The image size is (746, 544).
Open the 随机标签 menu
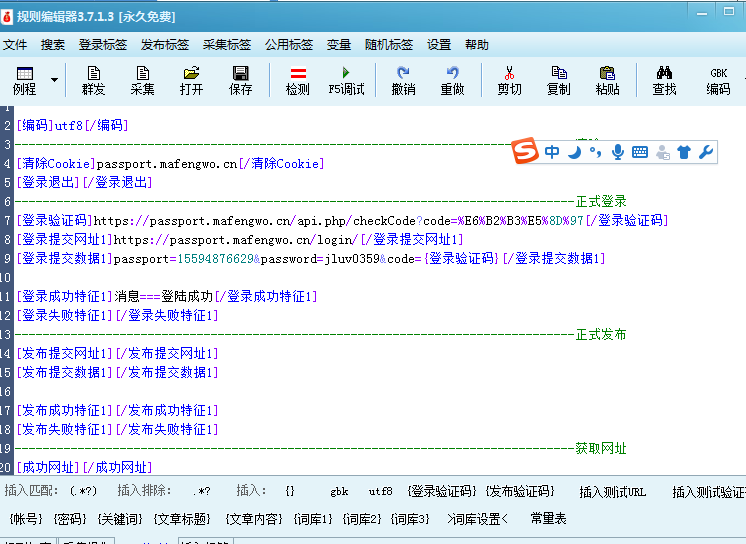point(389,45)
